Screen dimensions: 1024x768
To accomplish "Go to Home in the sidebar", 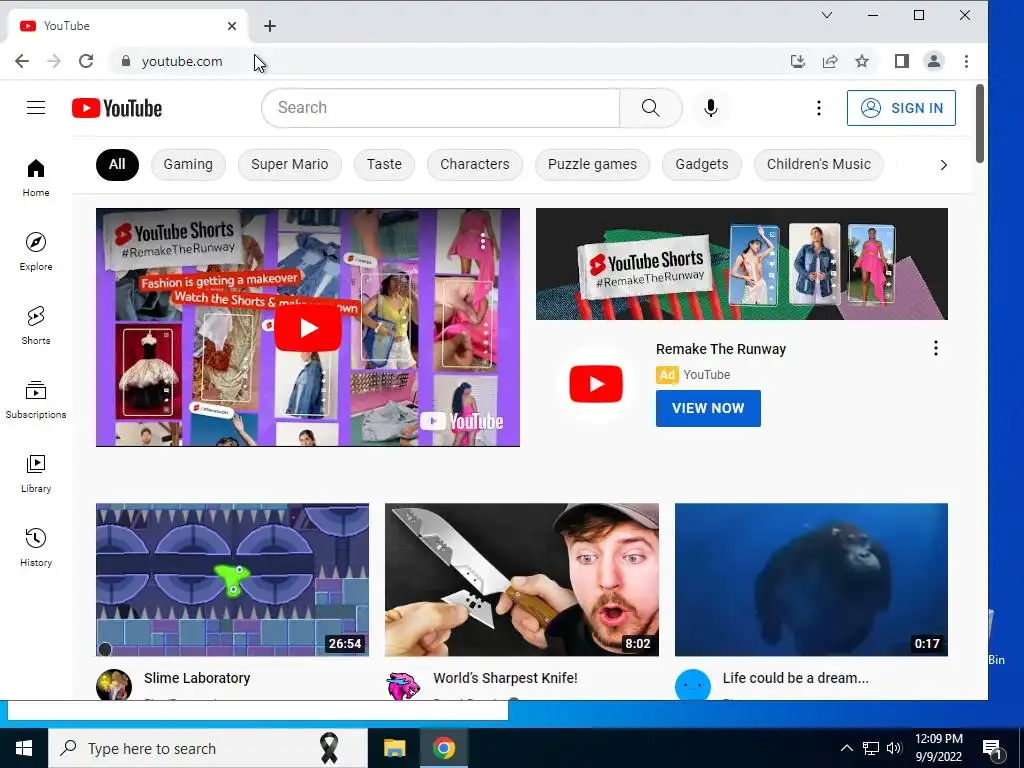I will 36,178.
